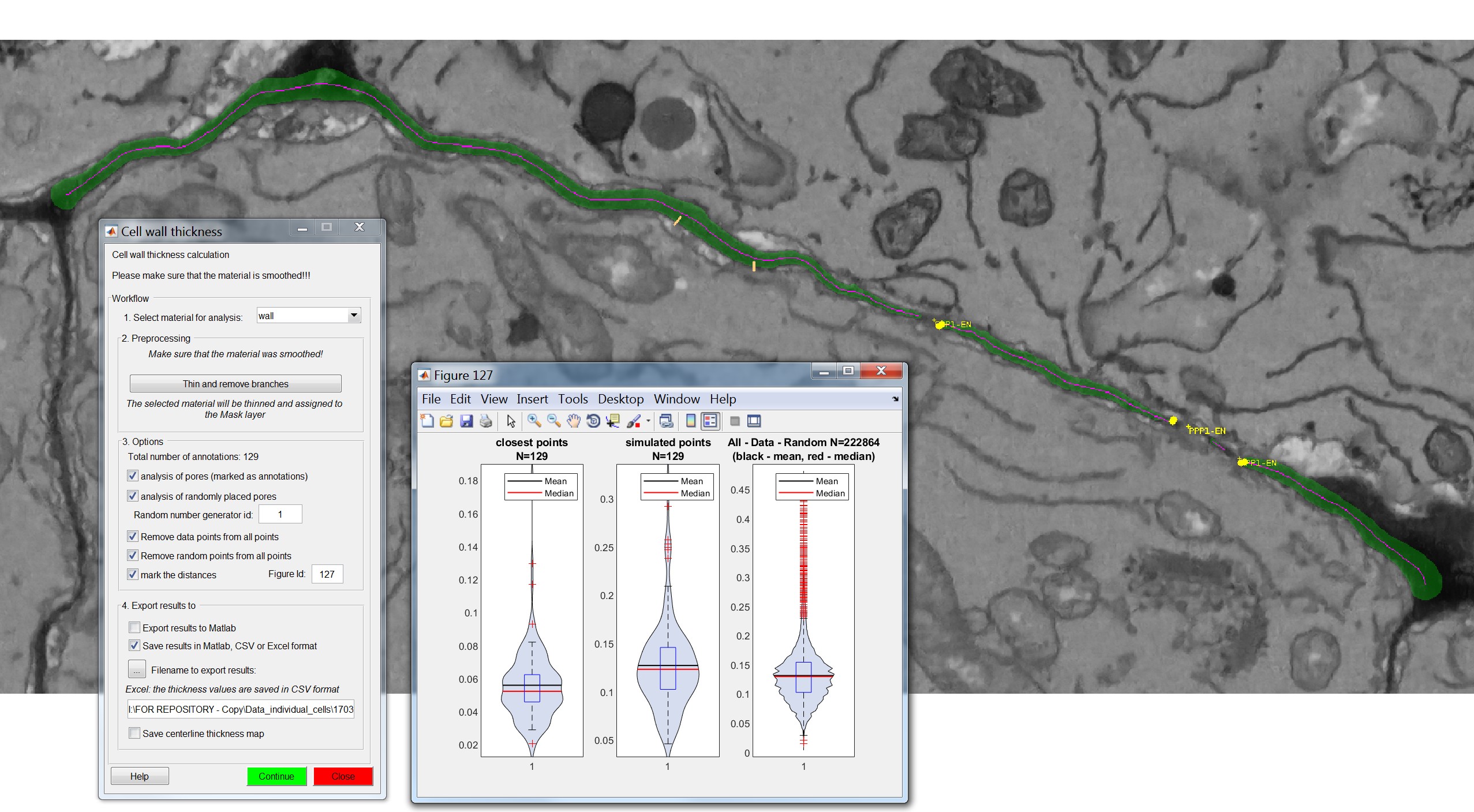Check Save centerline thickness map option
The image size is (1474, 812).
point(134,733)
